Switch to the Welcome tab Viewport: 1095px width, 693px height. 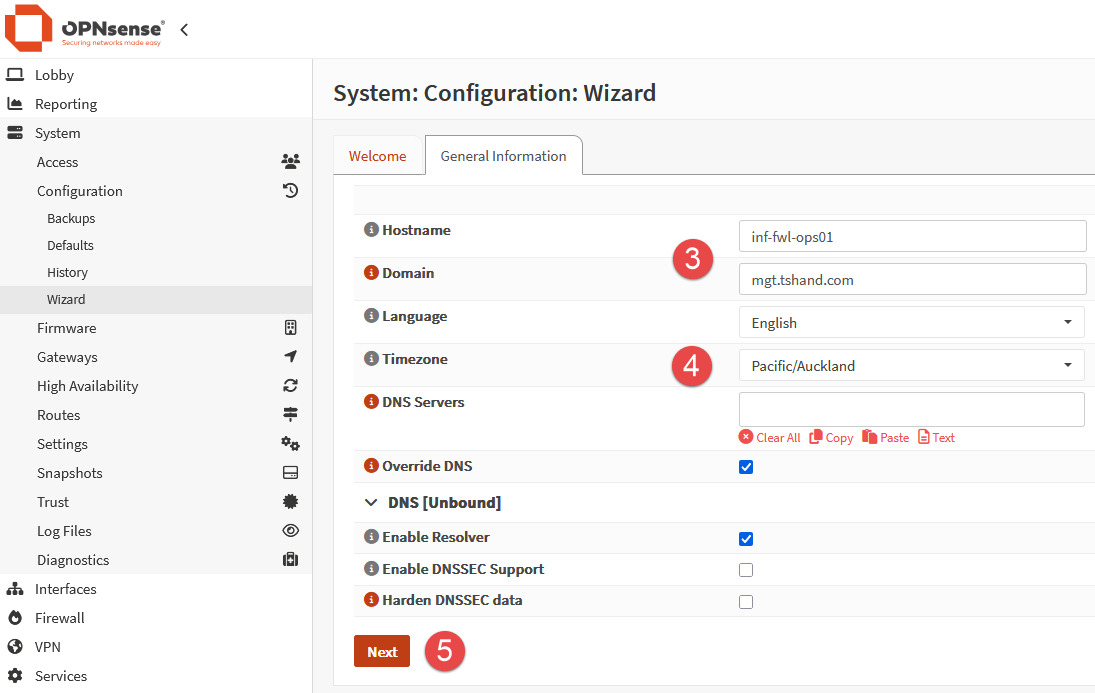point(377,156)
